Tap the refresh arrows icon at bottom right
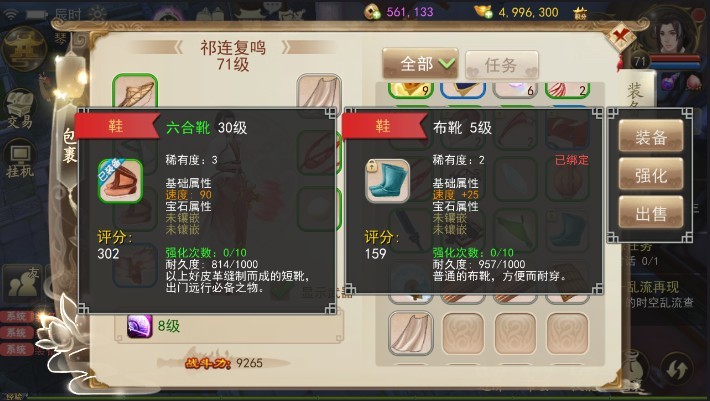The image size is (710, 401). (677, 370)
